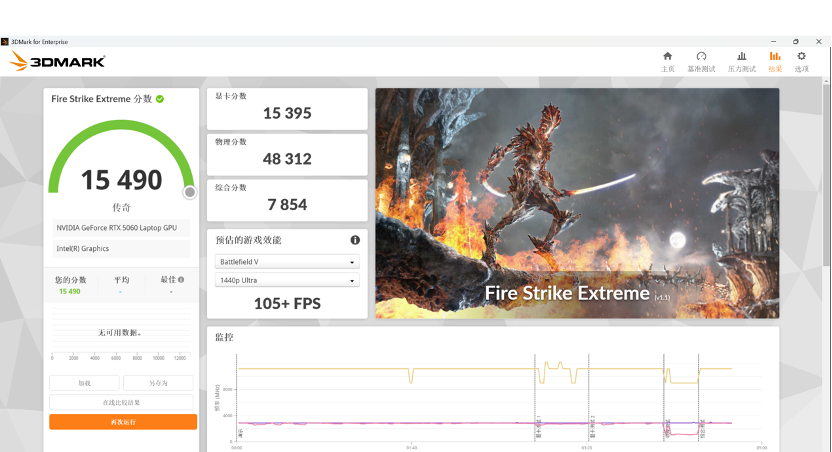Click the vertical scrollbar on the right

826,175
